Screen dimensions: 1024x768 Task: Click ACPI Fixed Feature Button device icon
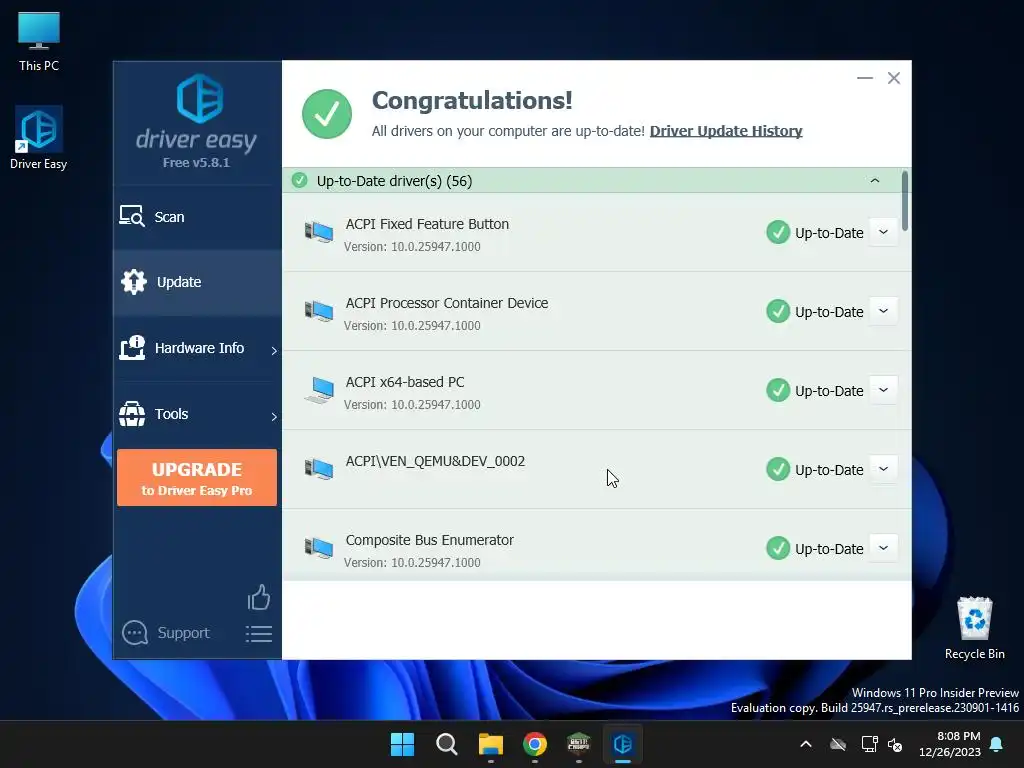(319, 232)
